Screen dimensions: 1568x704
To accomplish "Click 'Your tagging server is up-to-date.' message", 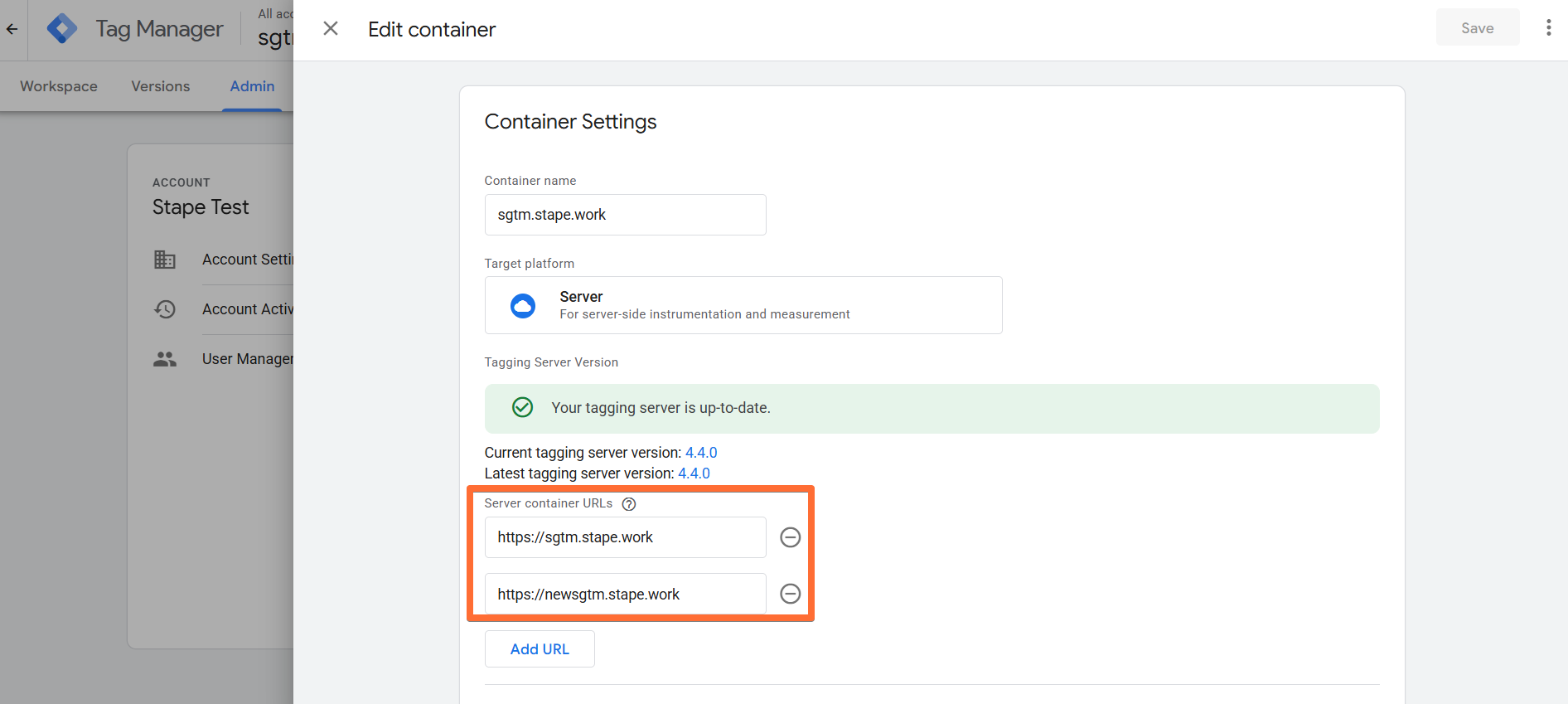I will tap(661, 408).
